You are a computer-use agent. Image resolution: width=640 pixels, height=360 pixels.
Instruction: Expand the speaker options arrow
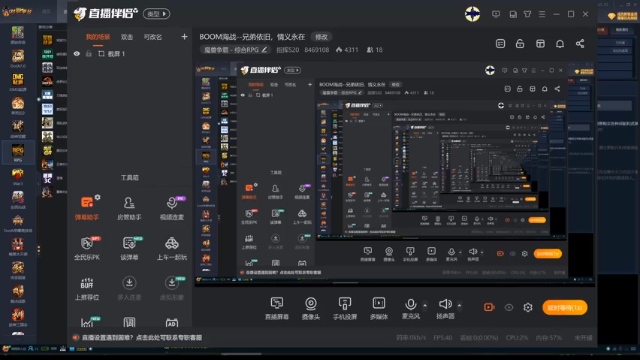pyautogui.click(x=460, y=305)
